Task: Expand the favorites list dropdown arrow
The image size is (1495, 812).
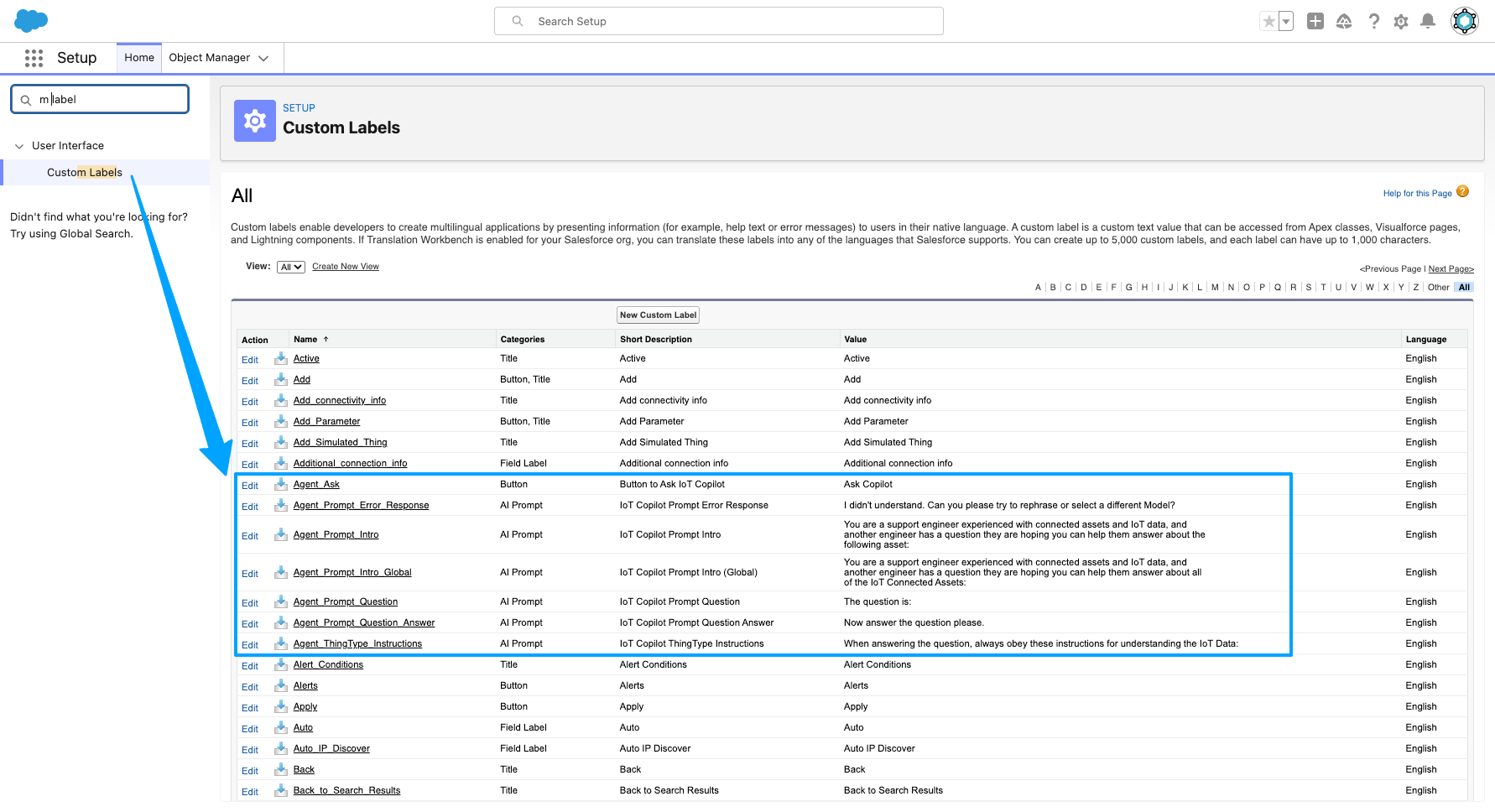Action: coord(1285,21)
